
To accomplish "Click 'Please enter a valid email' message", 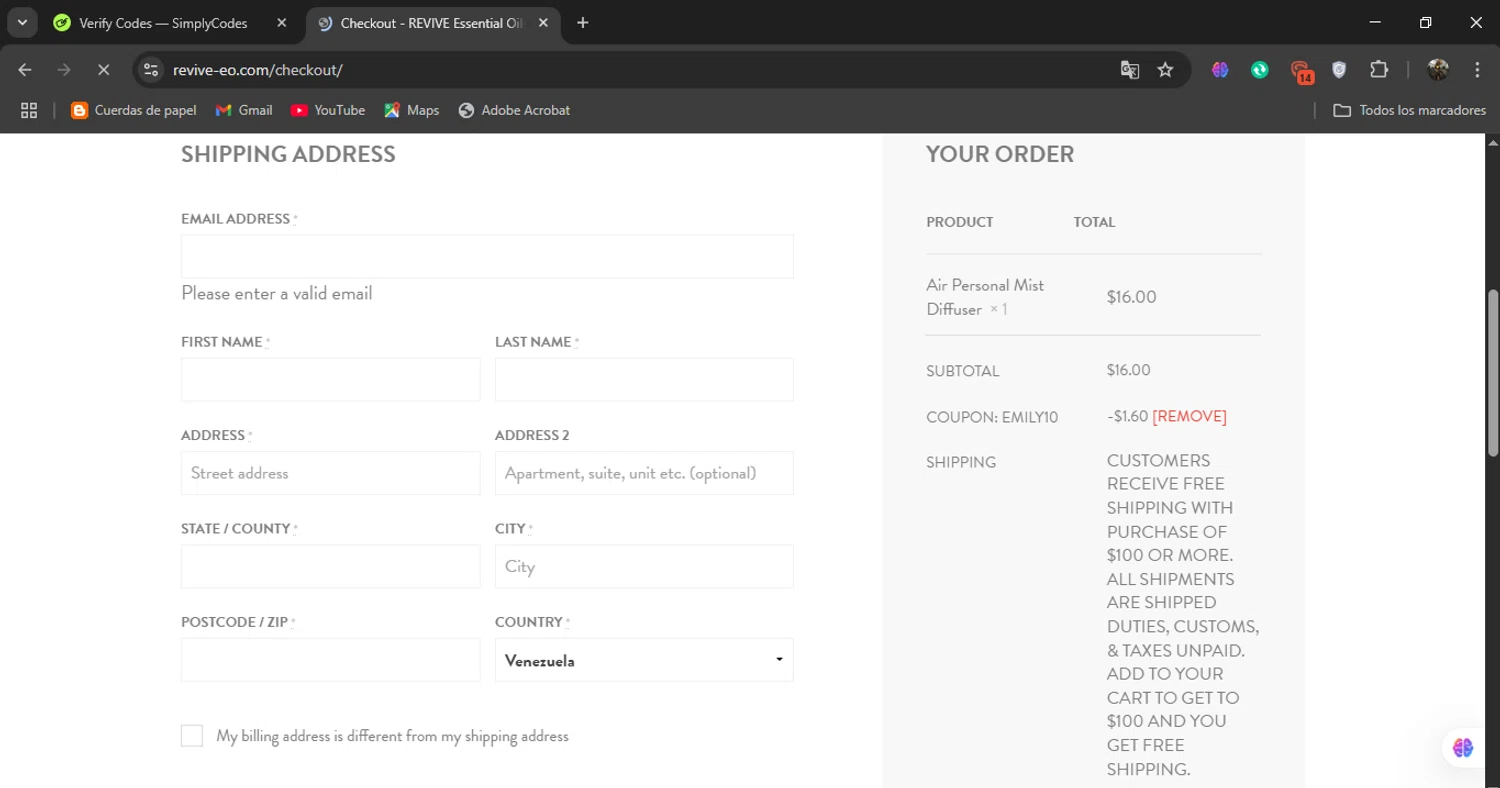I will point(277,293).
